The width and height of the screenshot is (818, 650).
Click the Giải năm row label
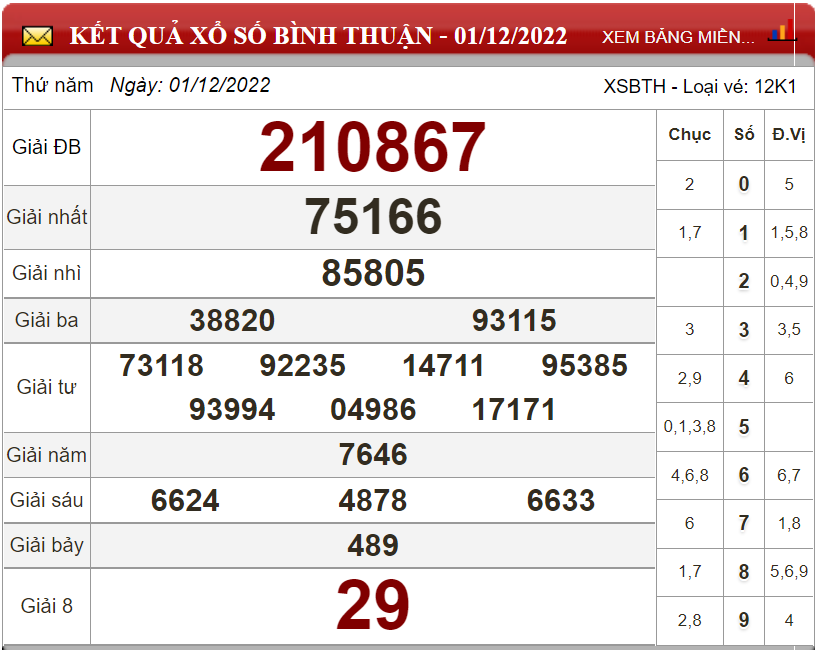(46, 455)
